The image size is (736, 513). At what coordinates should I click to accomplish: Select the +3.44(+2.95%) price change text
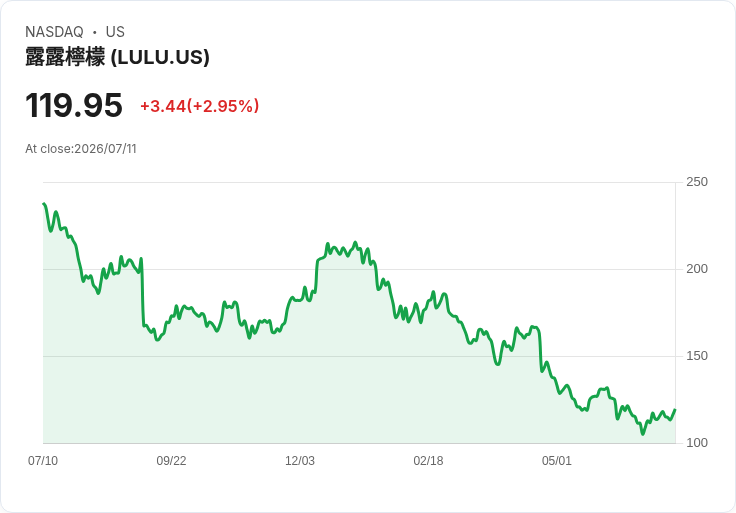point(199,106)
